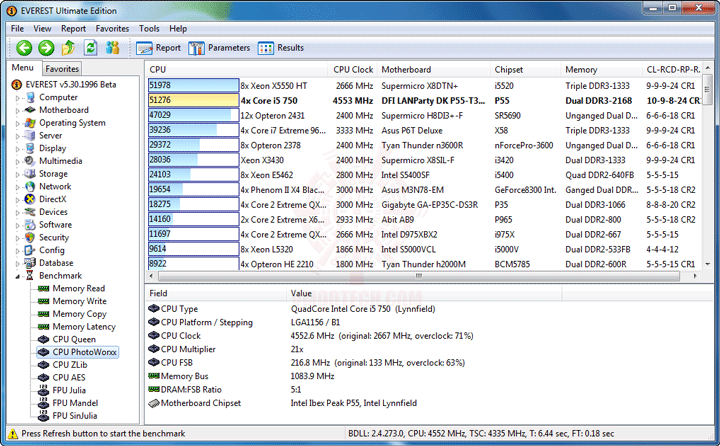Click the Server tree icon

tap(30, 135)
